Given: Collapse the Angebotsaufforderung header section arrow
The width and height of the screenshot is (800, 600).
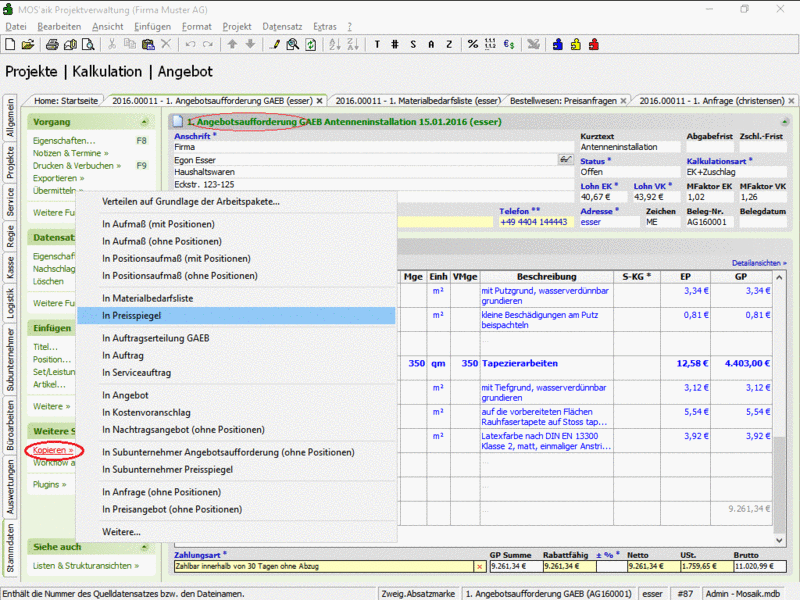Looking at the screenshot, I should (x=785, y=122).
